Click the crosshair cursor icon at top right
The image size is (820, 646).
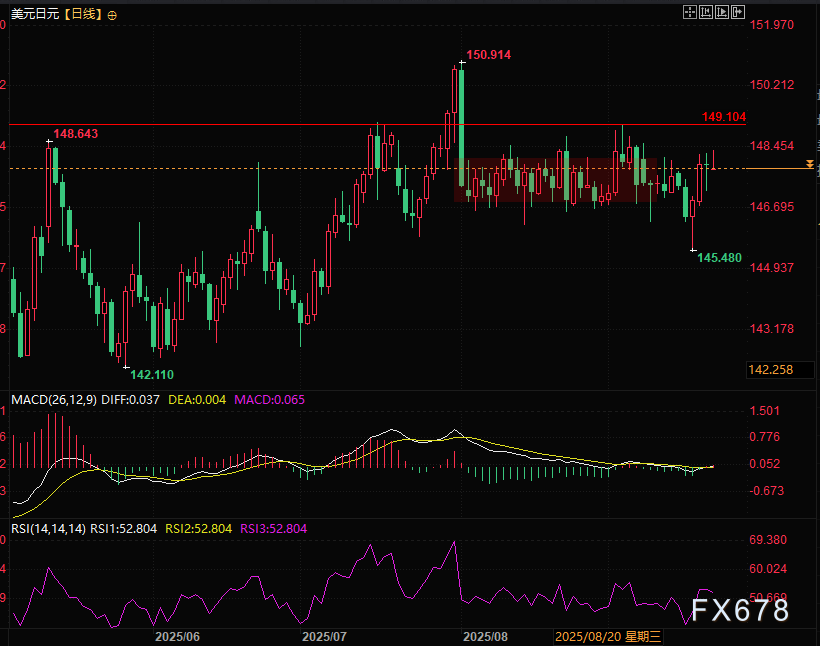[689, 13]
